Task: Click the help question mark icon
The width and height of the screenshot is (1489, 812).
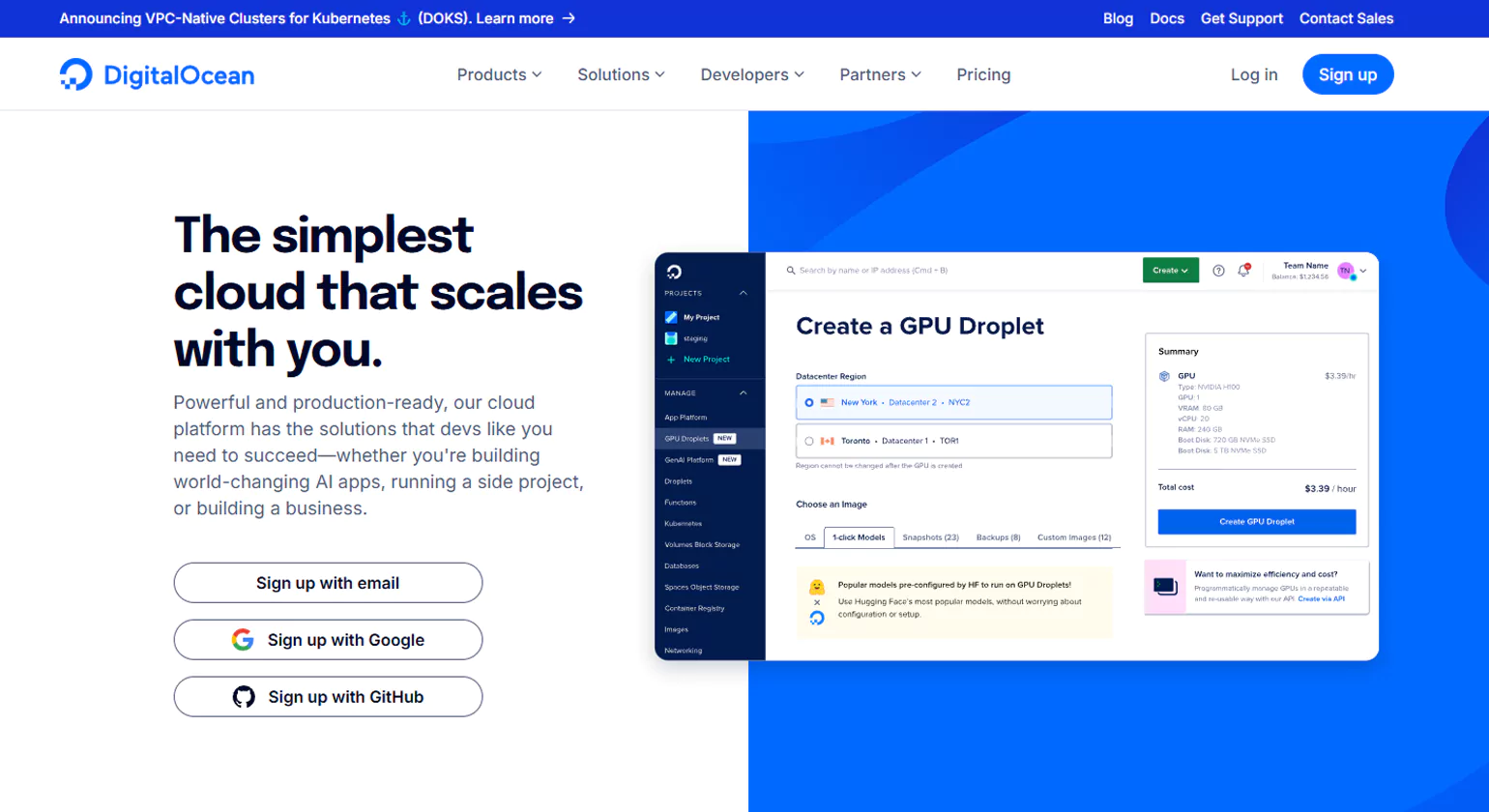Action: tap(1218, 270)
